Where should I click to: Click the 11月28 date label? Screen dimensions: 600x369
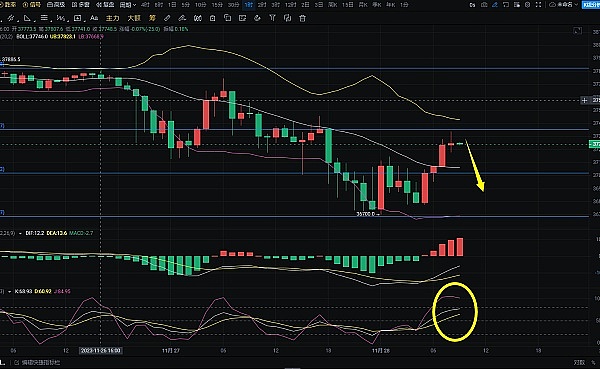[380, 350]
